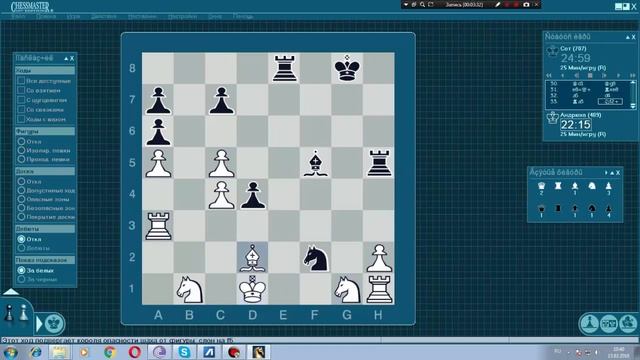
Task: Click captured black knight icon in captured panel
Action: 591,208
